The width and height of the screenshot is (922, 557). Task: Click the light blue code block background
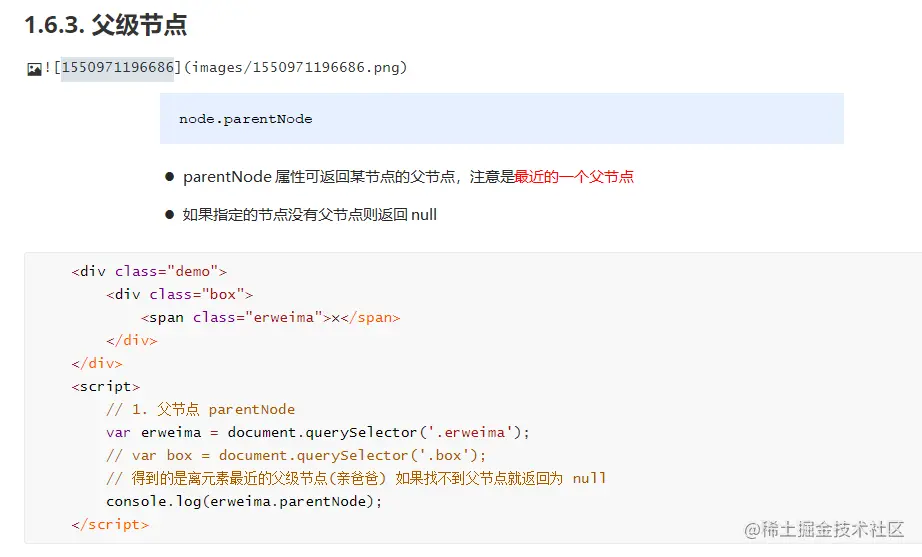click(x=502, y=118)
